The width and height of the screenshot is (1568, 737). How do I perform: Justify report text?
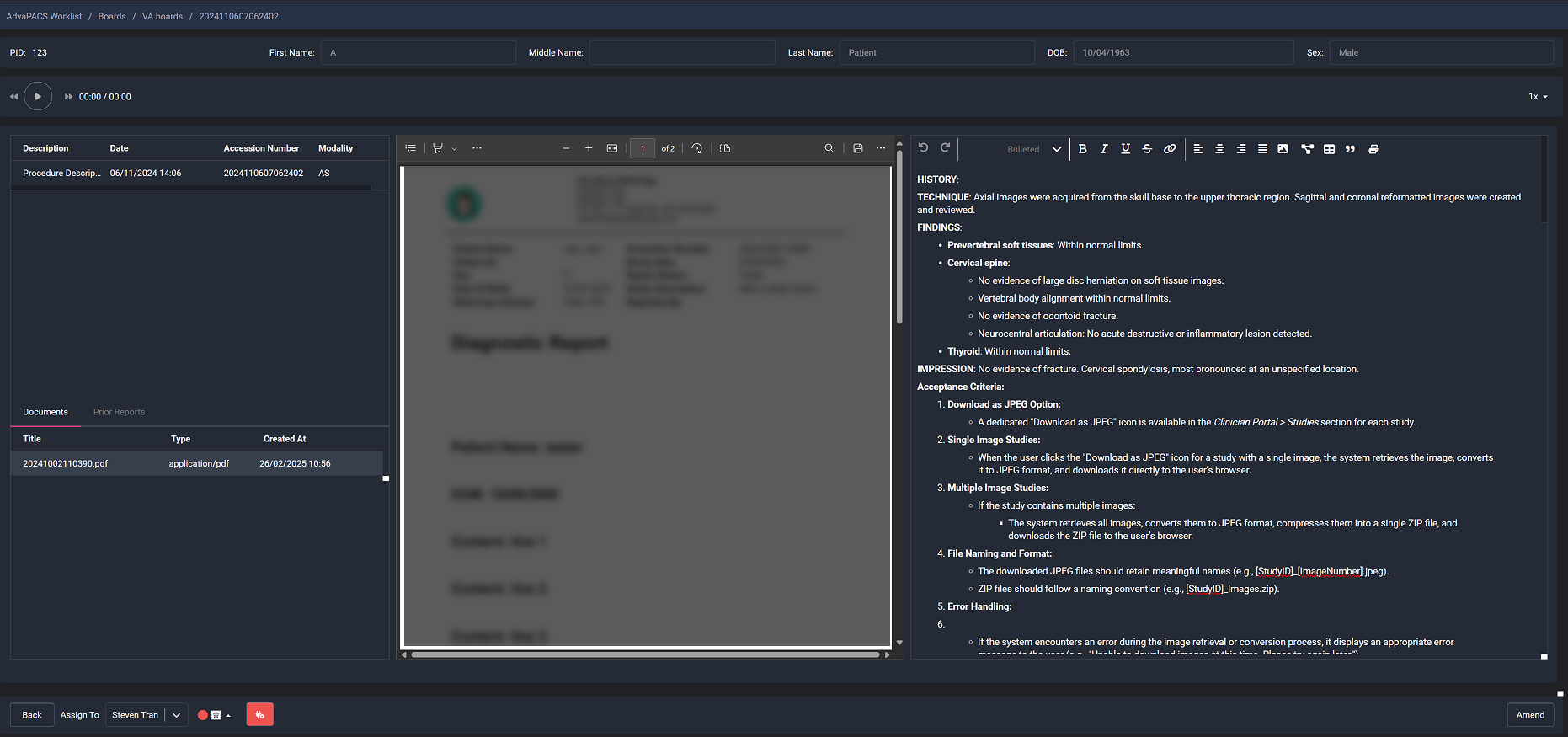1262,149
